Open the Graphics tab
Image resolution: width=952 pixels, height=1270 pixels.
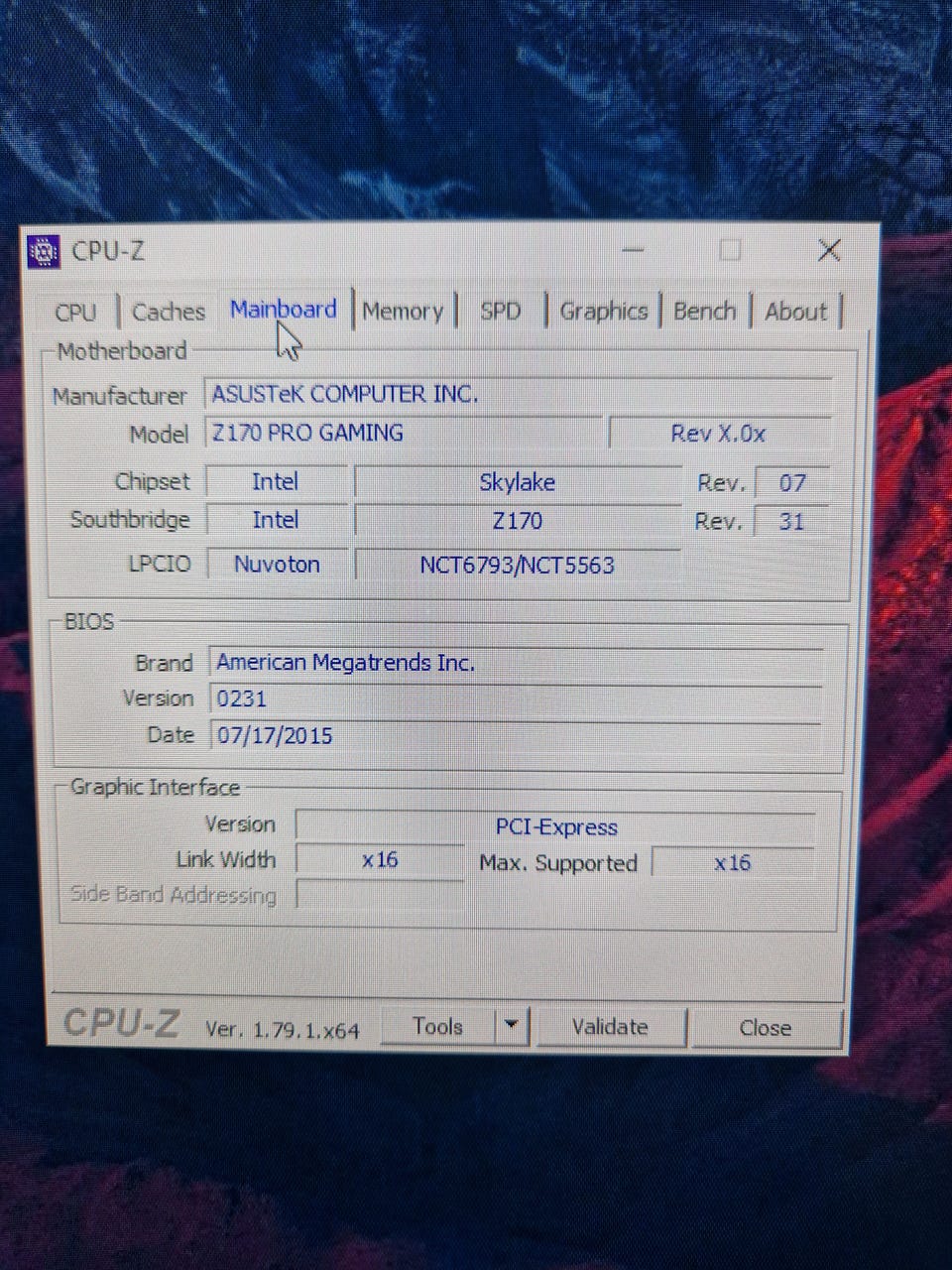coord(604,312)
